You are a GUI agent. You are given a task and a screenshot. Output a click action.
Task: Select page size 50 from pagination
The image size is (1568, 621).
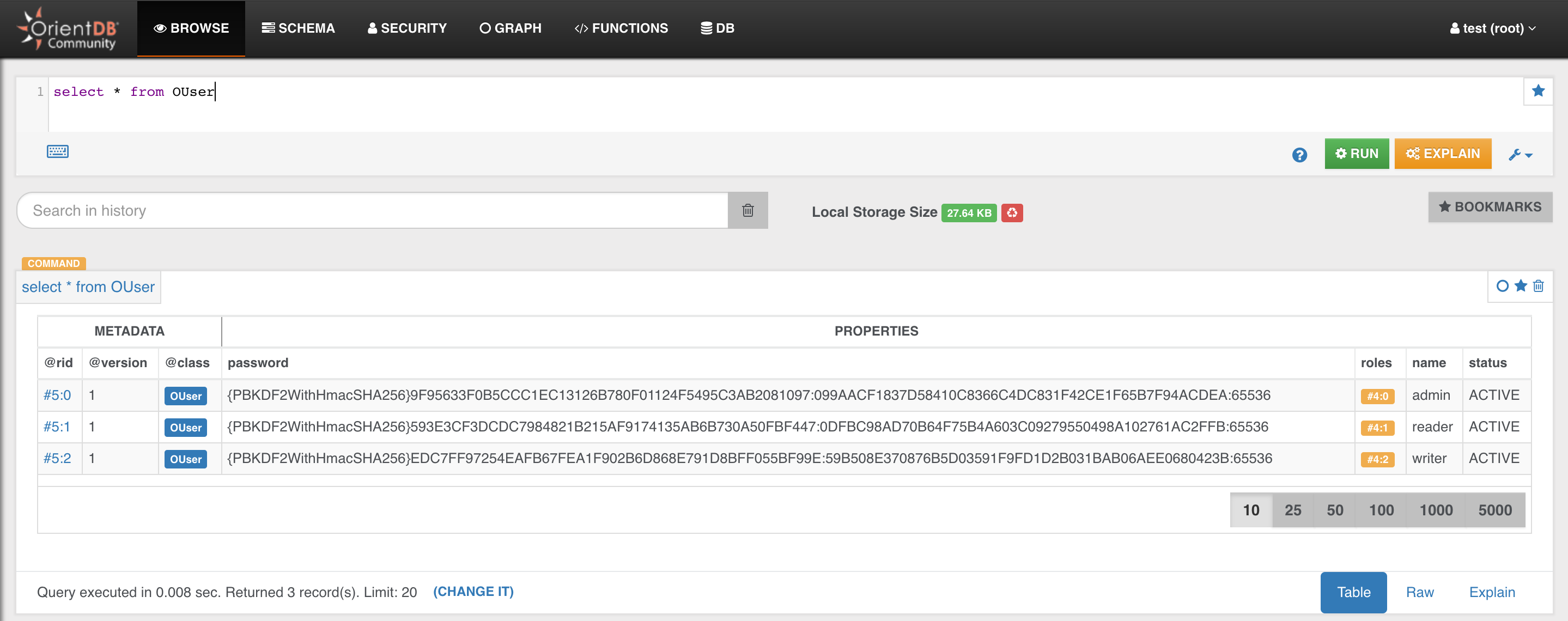1334,509
